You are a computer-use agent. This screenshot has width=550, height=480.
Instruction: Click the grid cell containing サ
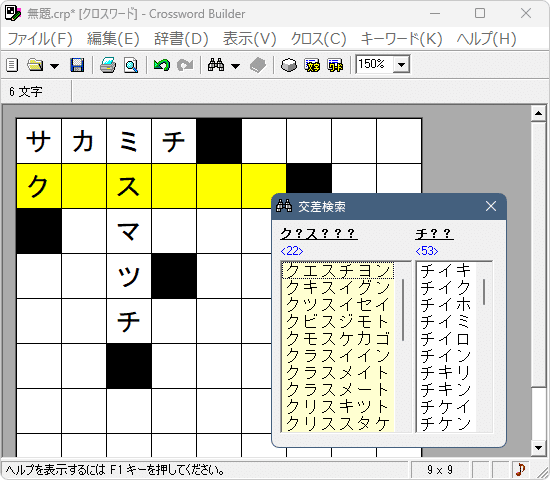39,141
